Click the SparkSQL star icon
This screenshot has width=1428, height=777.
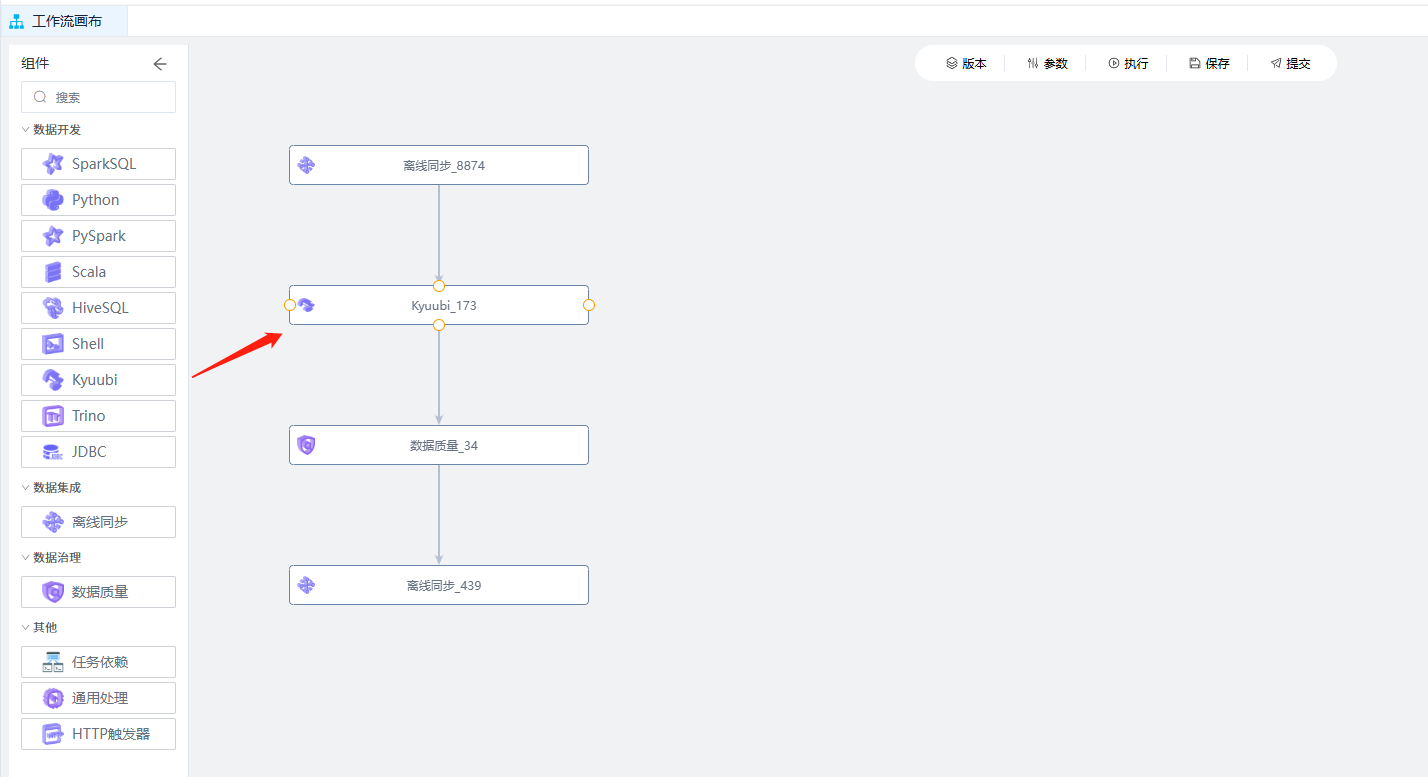pyautogui.click(x=53, y=164)
